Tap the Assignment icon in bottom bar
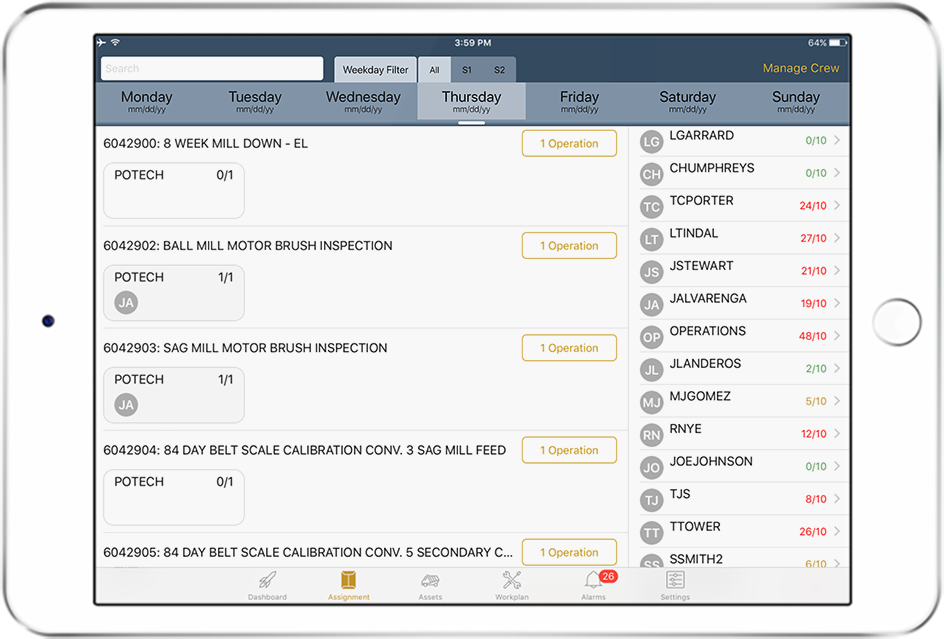The width and height of the screenshot is (944, 639). point(349,581)
